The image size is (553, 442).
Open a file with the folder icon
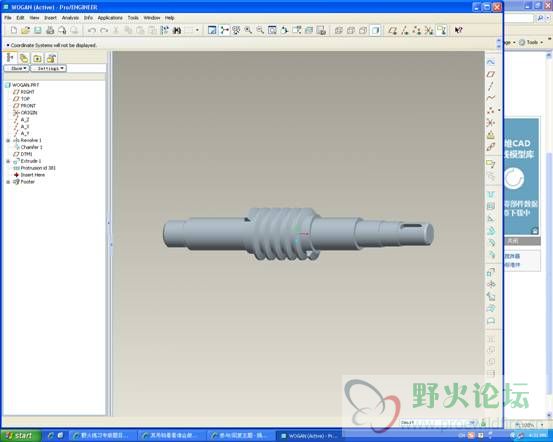pos(25,30)
